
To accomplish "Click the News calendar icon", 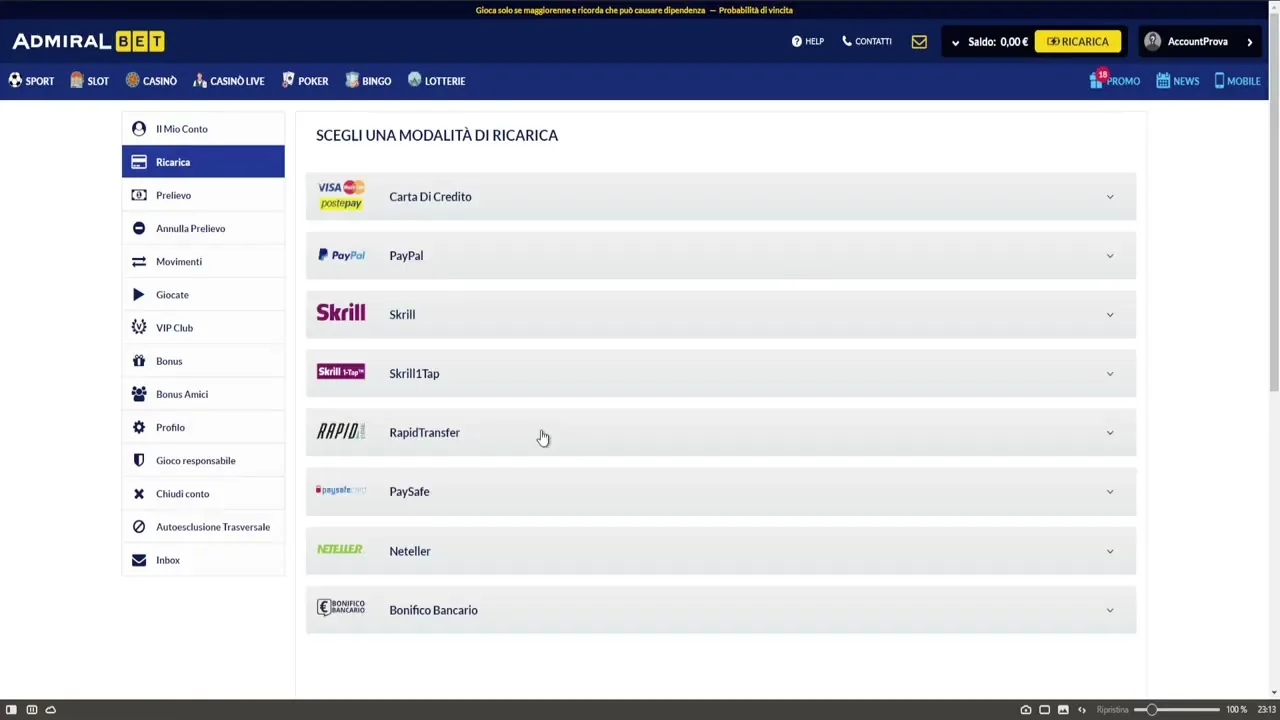I will (1163, 81).
